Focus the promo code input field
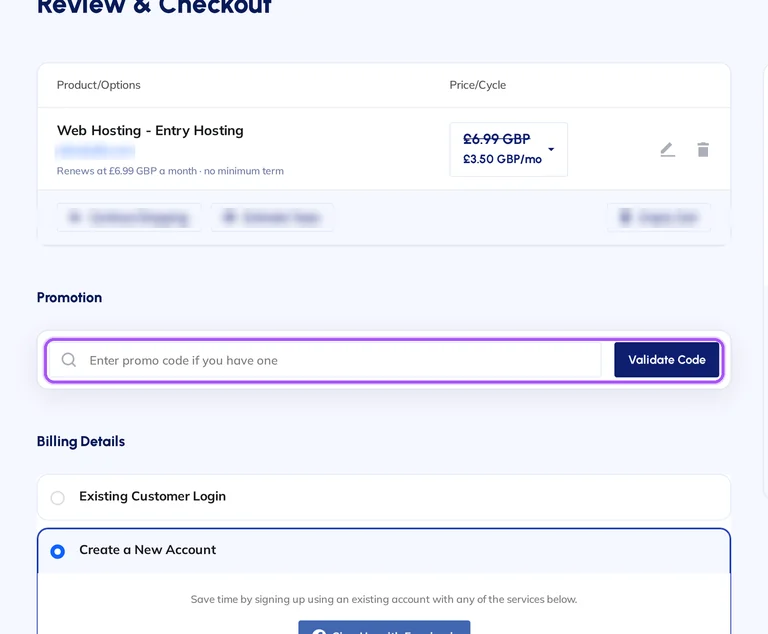768x634 pixels. pos(325,360)
